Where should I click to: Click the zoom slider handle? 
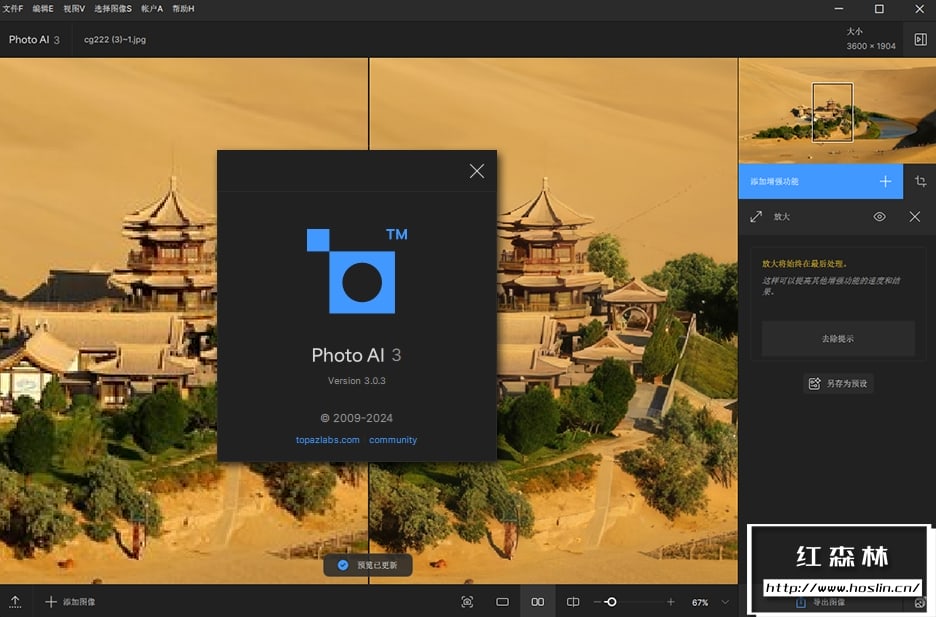(x=611, y=602)
